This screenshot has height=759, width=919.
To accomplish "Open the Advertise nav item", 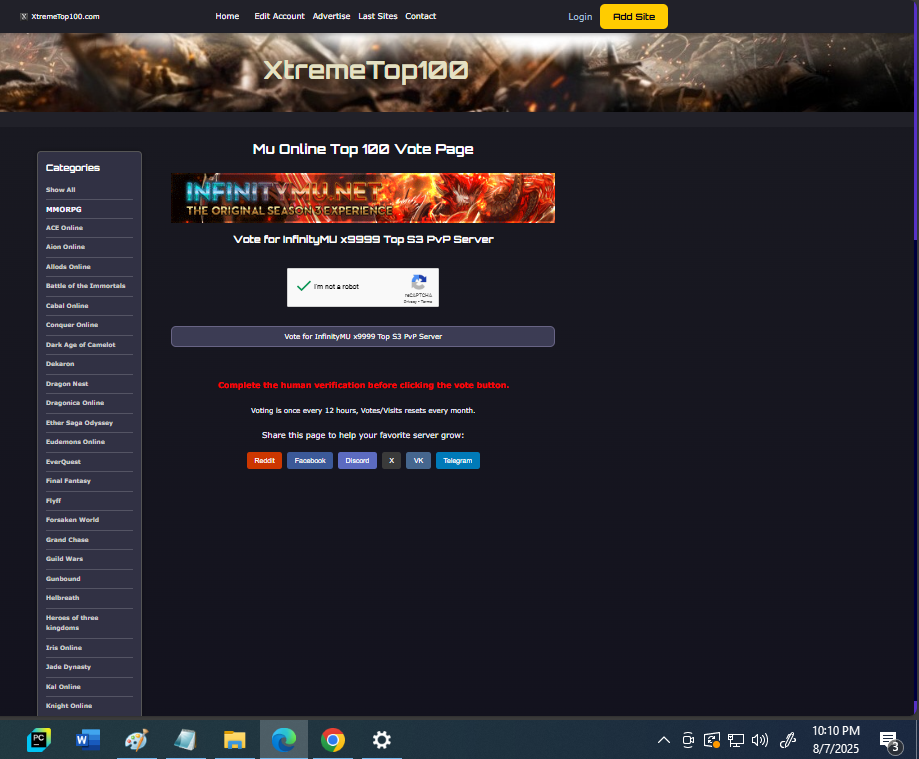I will pyautogui.click(x=331, y=16).
